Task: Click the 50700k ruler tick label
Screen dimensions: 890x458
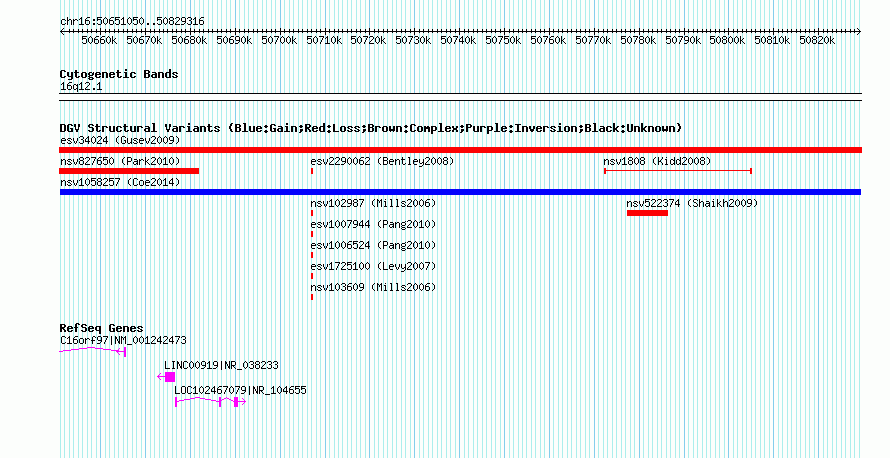Action: pos(279,40)
